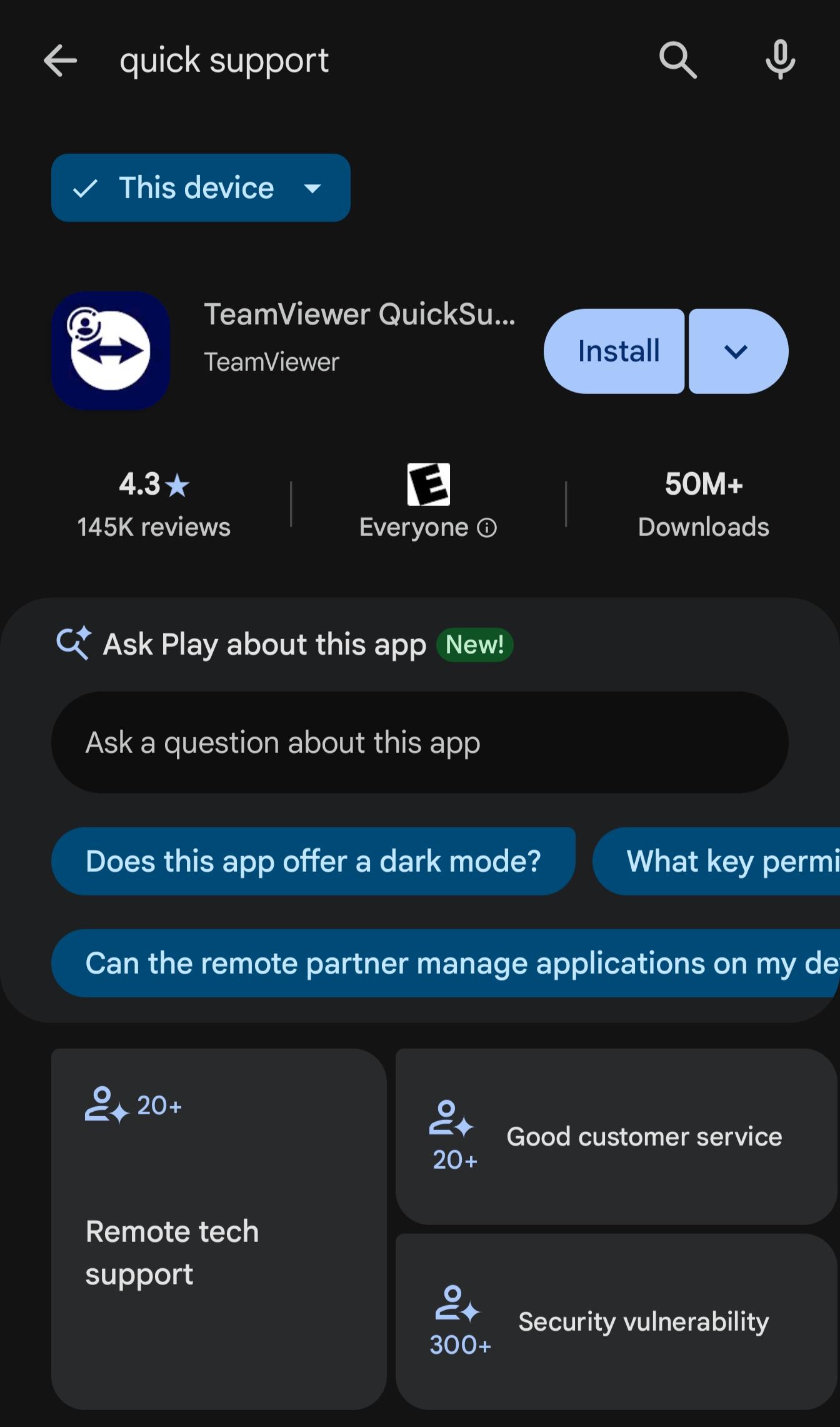Expand the This device dropdown arrow
840x1427 pixels.
click(312, 188)
